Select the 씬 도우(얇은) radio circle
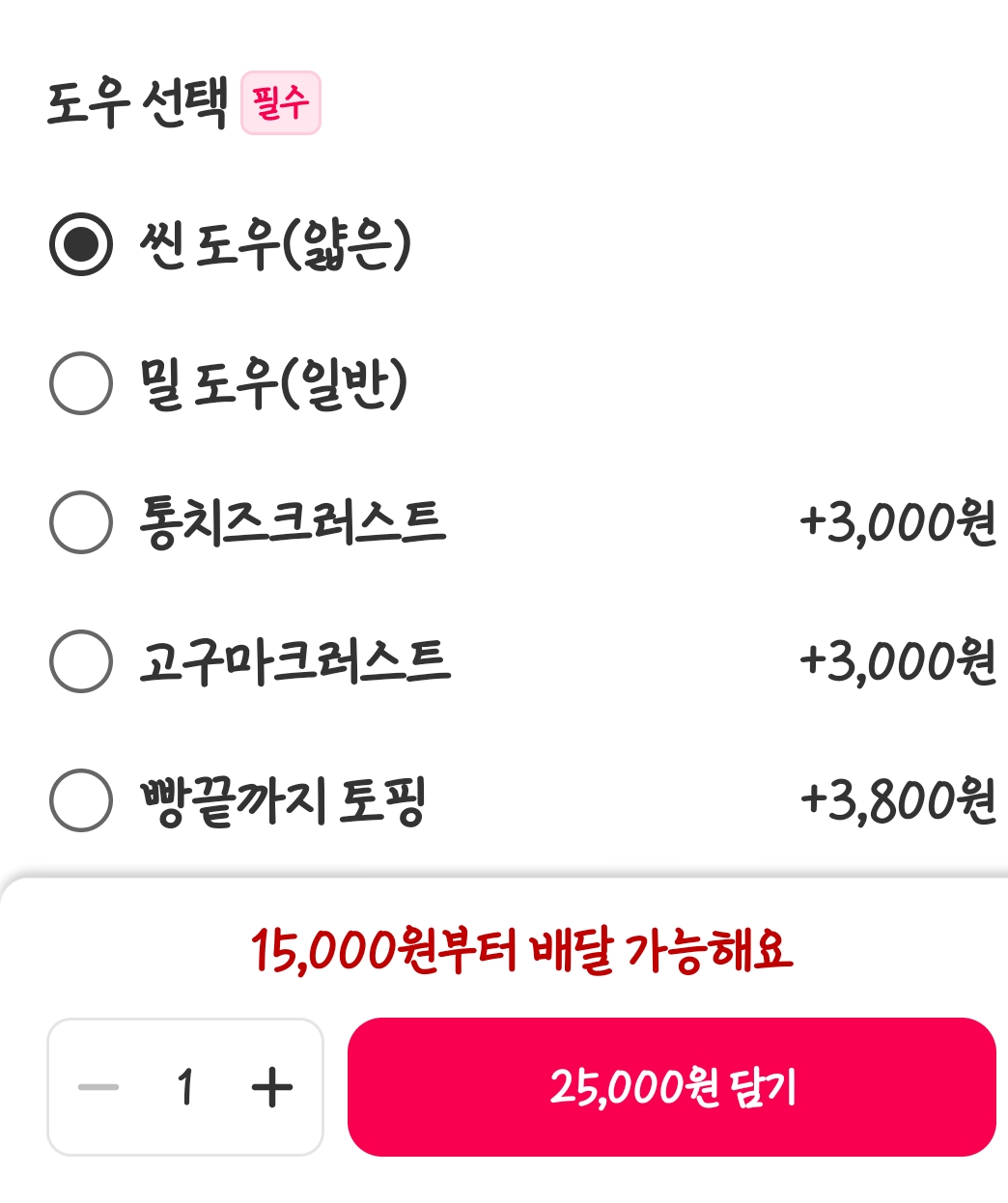The image size is (1008, 1203). coord(81,244)
